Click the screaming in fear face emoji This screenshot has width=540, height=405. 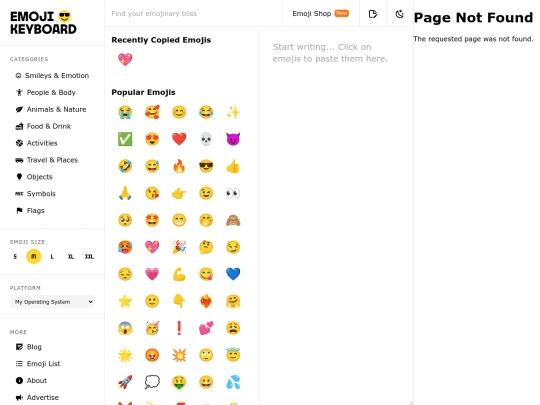click(125, 328)
